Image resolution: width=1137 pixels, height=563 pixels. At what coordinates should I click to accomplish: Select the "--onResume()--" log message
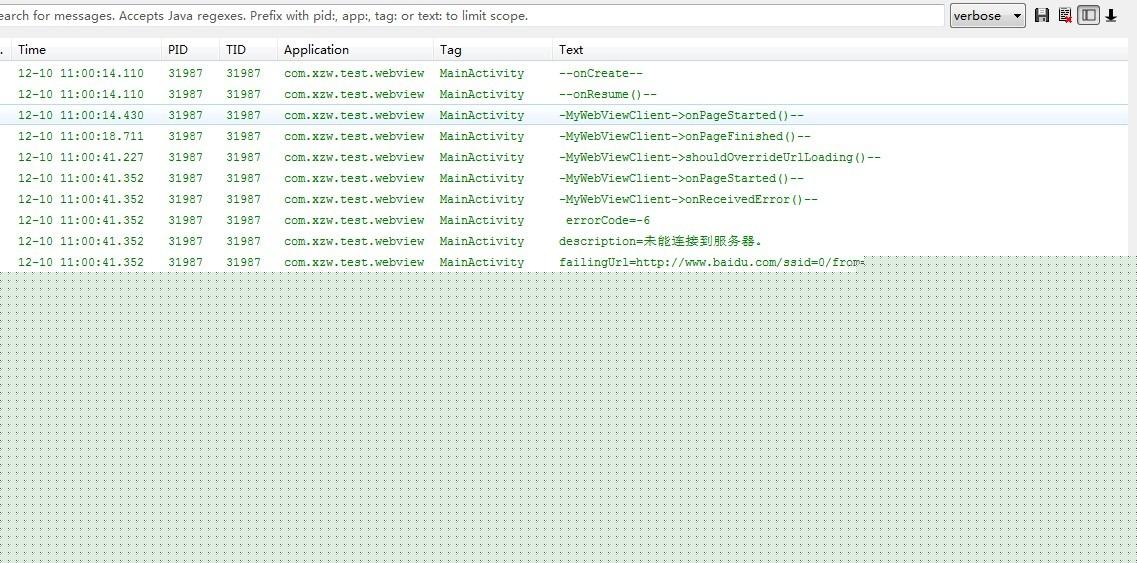coord(608,94)
